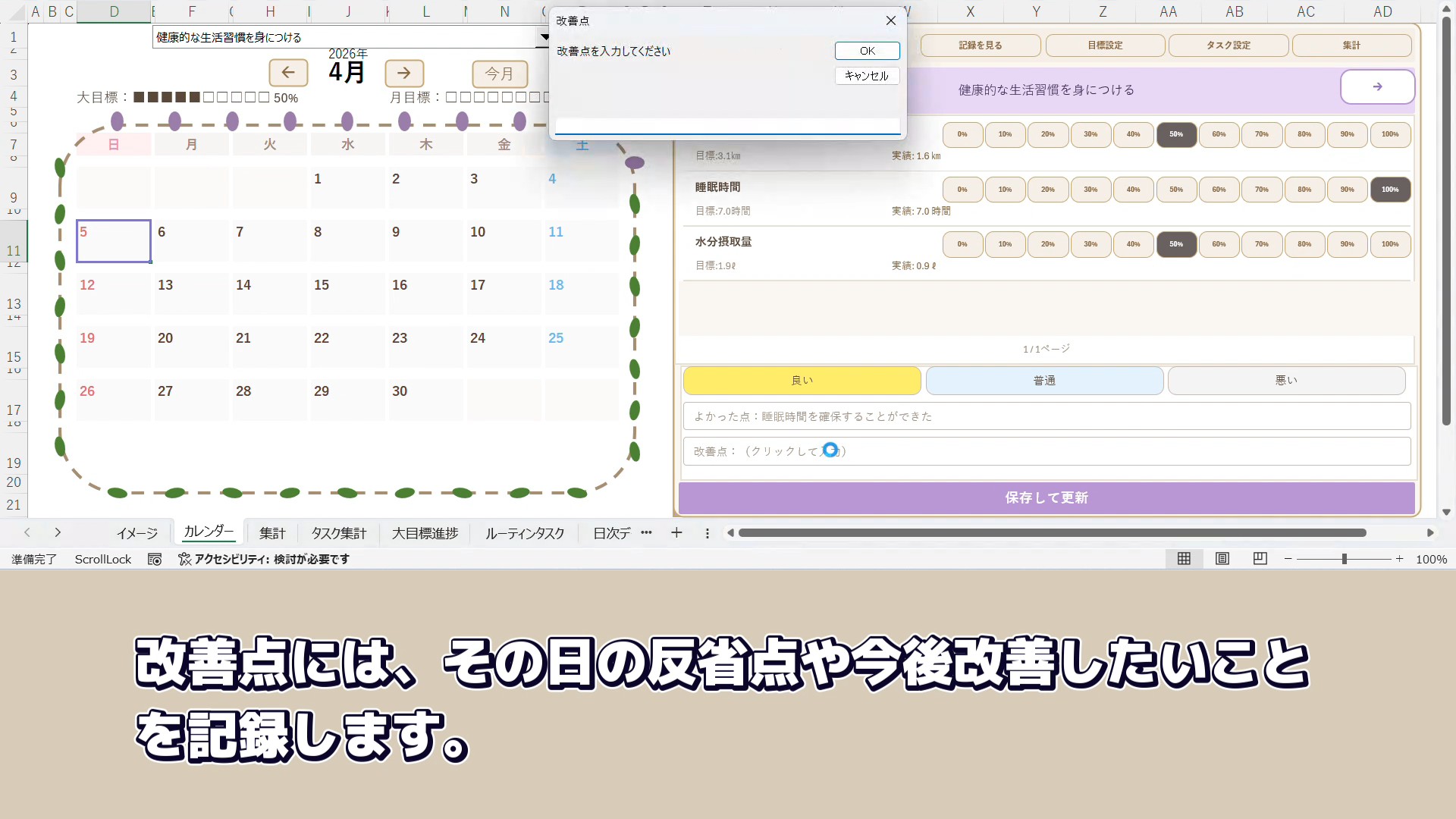Switch to the 集計 sheet tab
This screenshot has height=819, width=1456.
coord(272,533)
